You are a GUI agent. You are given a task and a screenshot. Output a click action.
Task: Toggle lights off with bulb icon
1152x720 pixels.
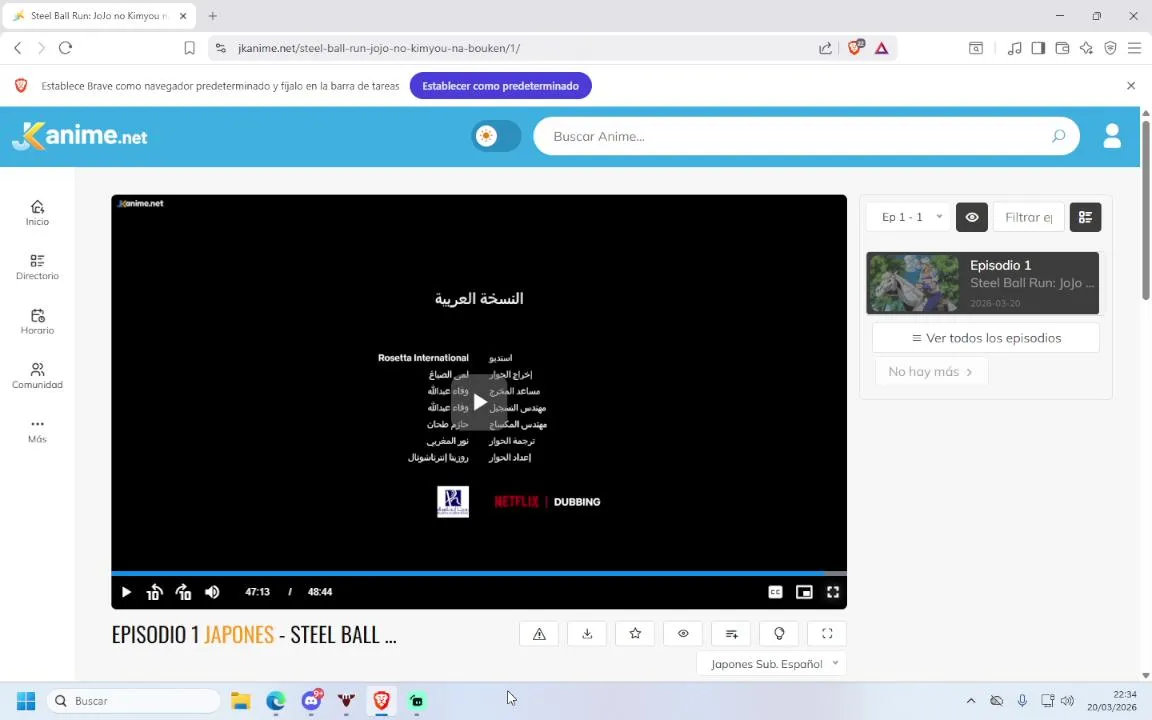(780, 634)
